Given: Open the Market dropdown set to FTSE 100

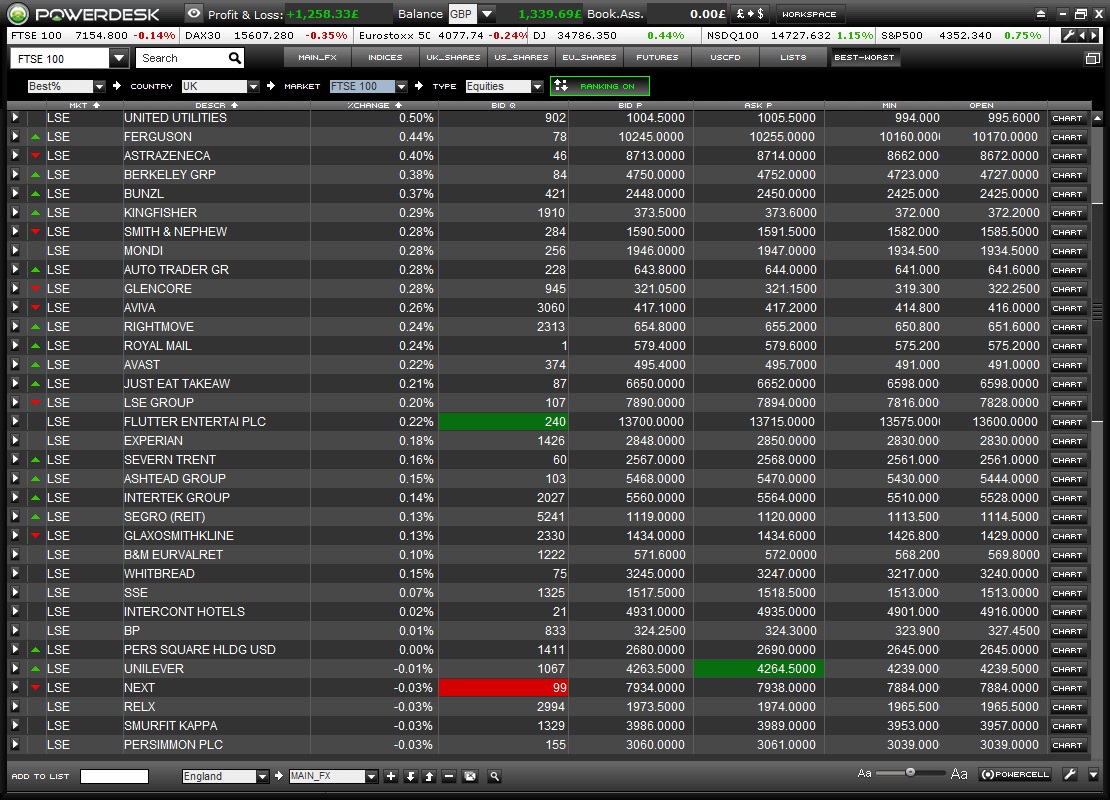Looking at the screenshot, I should 401,86.
